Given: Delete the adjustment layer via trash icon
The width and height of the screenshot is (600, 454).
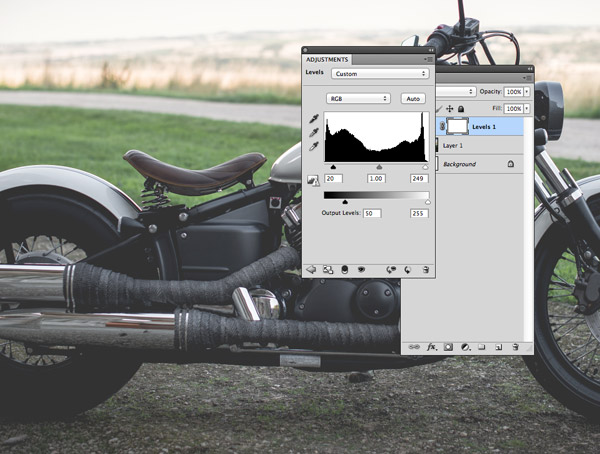Looking at the screenshot, I should [x=426, y=269].
